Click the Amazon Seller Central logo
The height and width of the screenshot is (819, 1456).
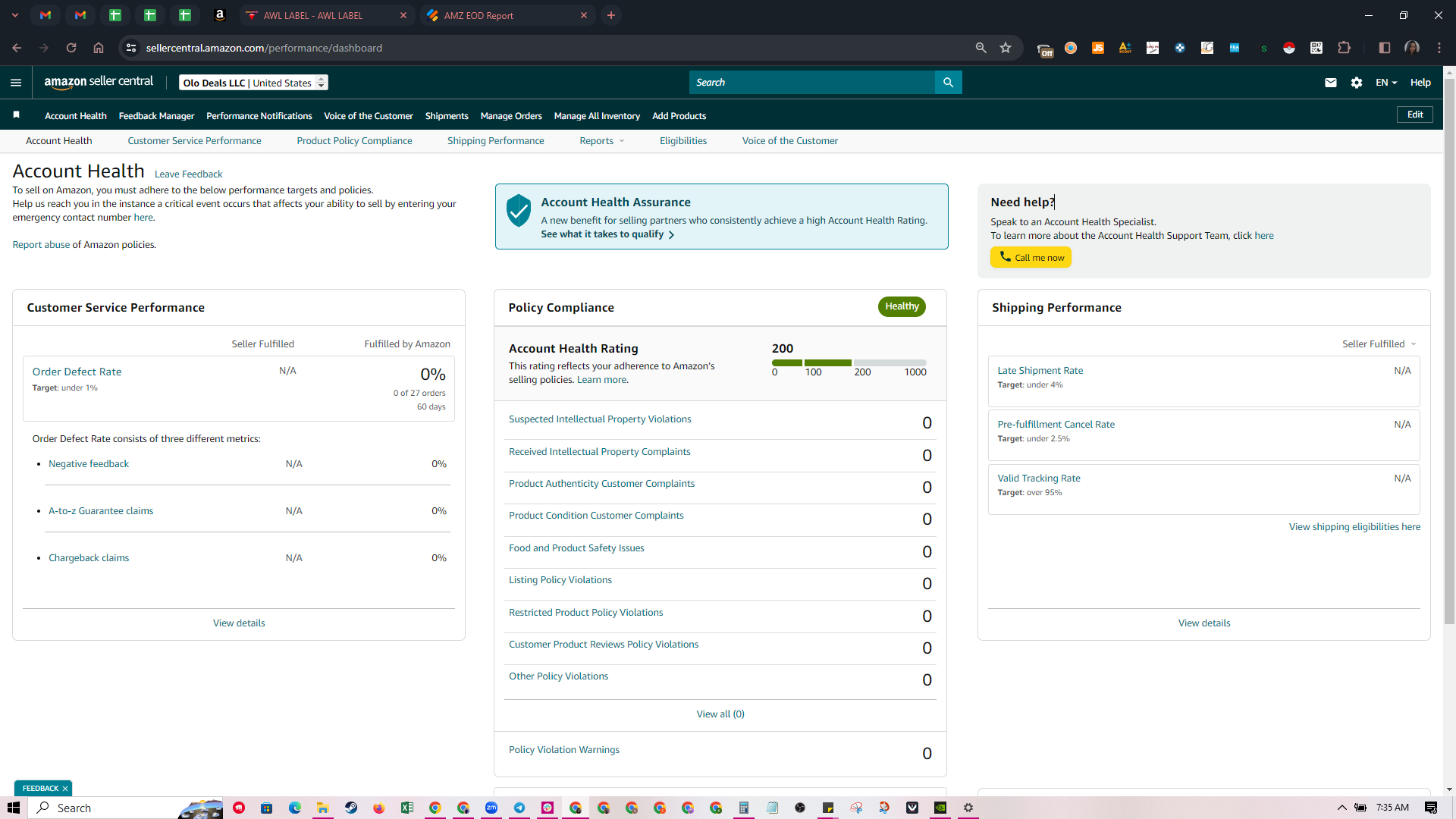point(99,82)
